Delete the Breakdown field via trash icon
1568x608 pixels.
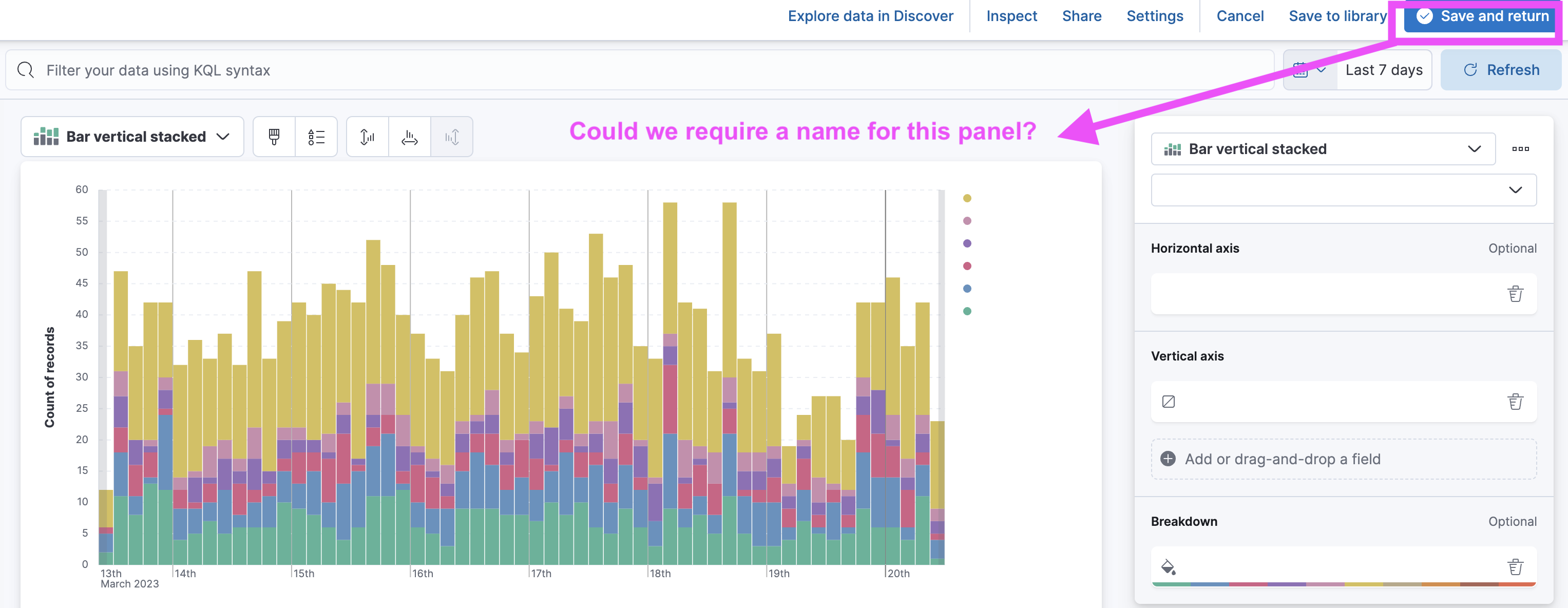click(1515, 566)
